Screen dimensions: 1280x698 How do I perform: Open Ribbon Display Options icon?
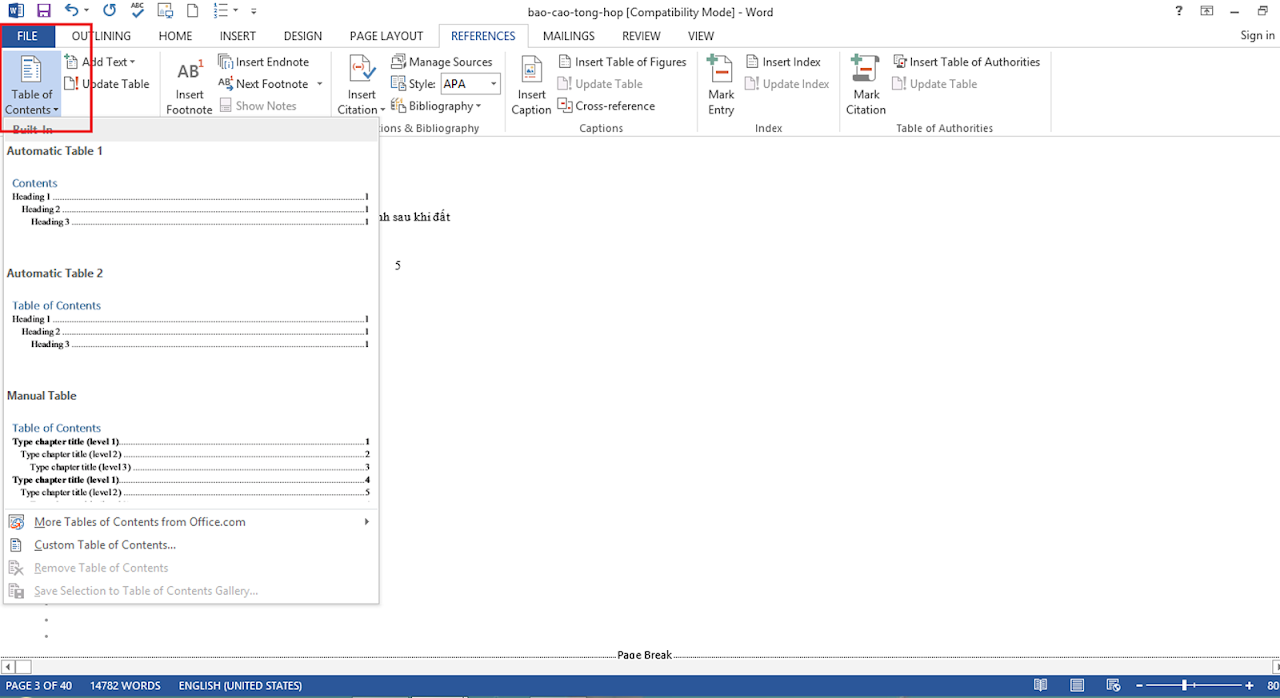click(1207, 11)
